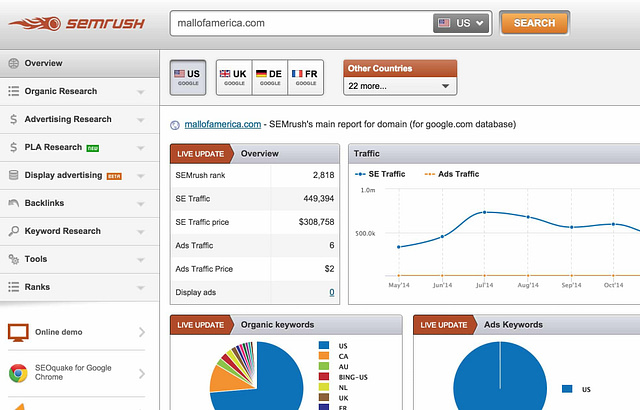Open Advertising Research in sidebar

click(79, 119)
